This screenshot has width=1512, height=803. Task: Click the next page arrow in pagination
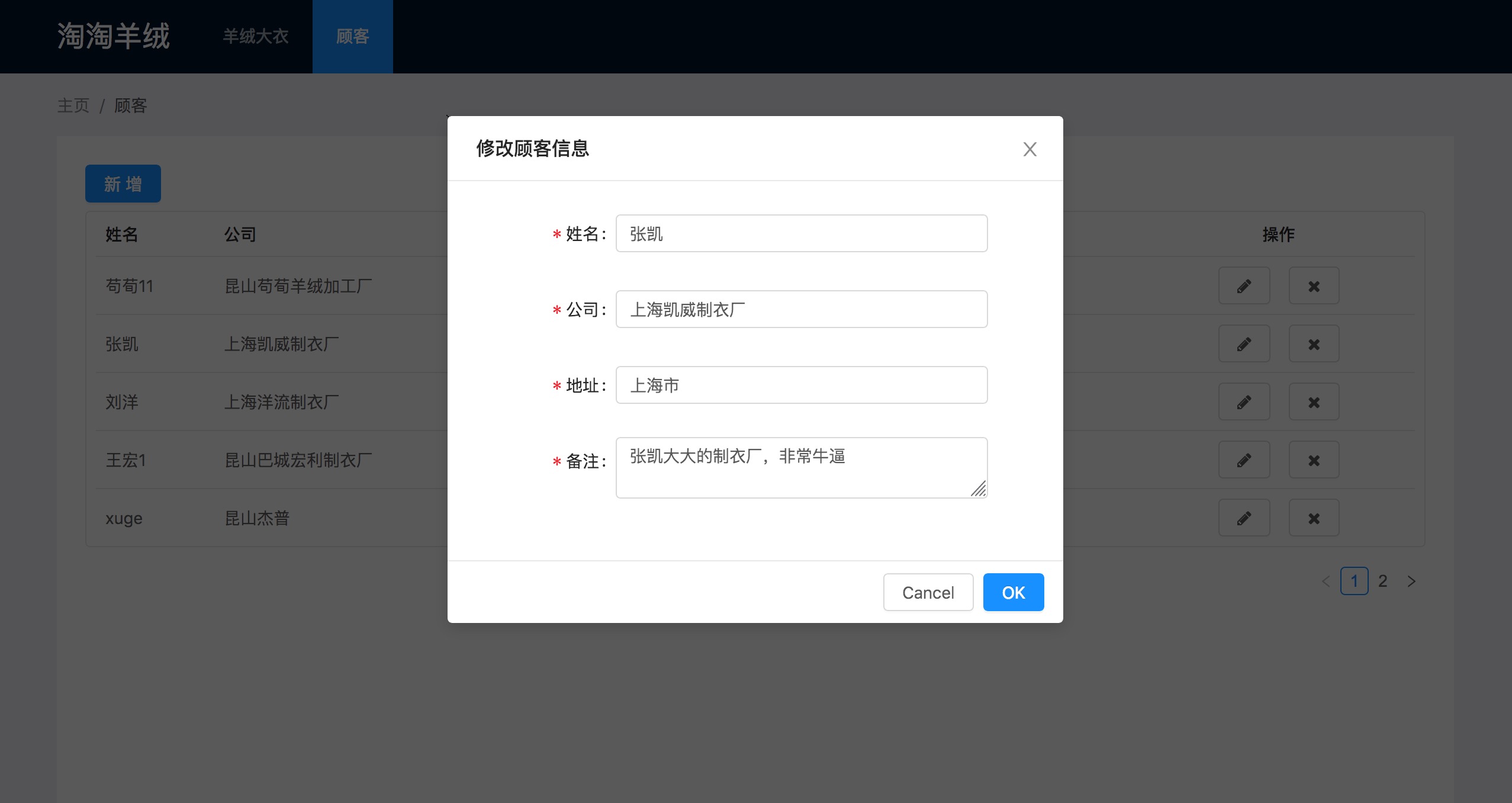[x=1411, y=581]
